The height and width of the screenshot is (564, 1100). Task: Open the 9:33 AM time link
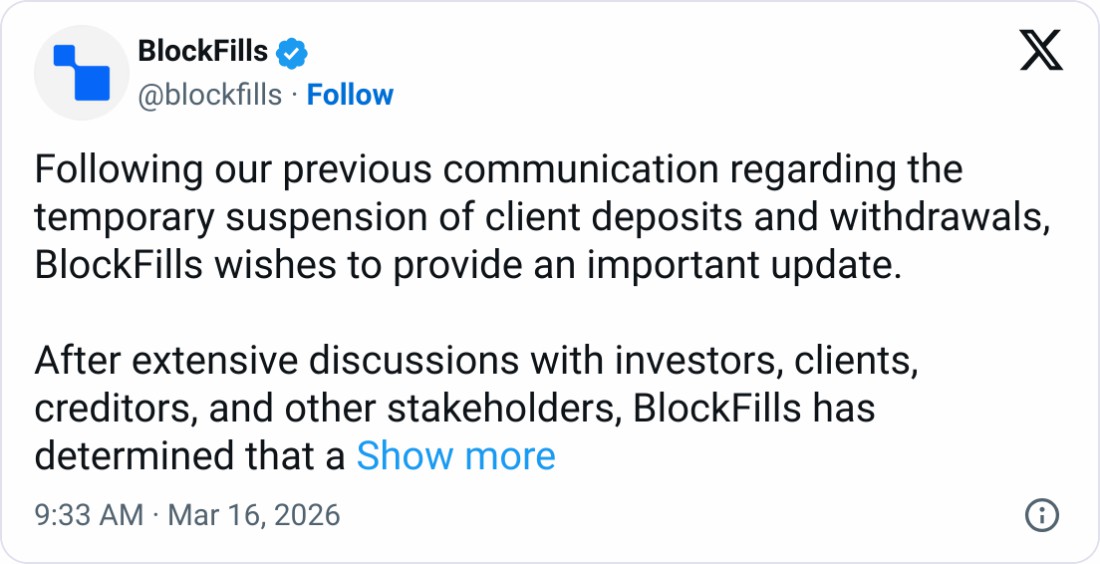pyautogui.click(x=89, y=516)
